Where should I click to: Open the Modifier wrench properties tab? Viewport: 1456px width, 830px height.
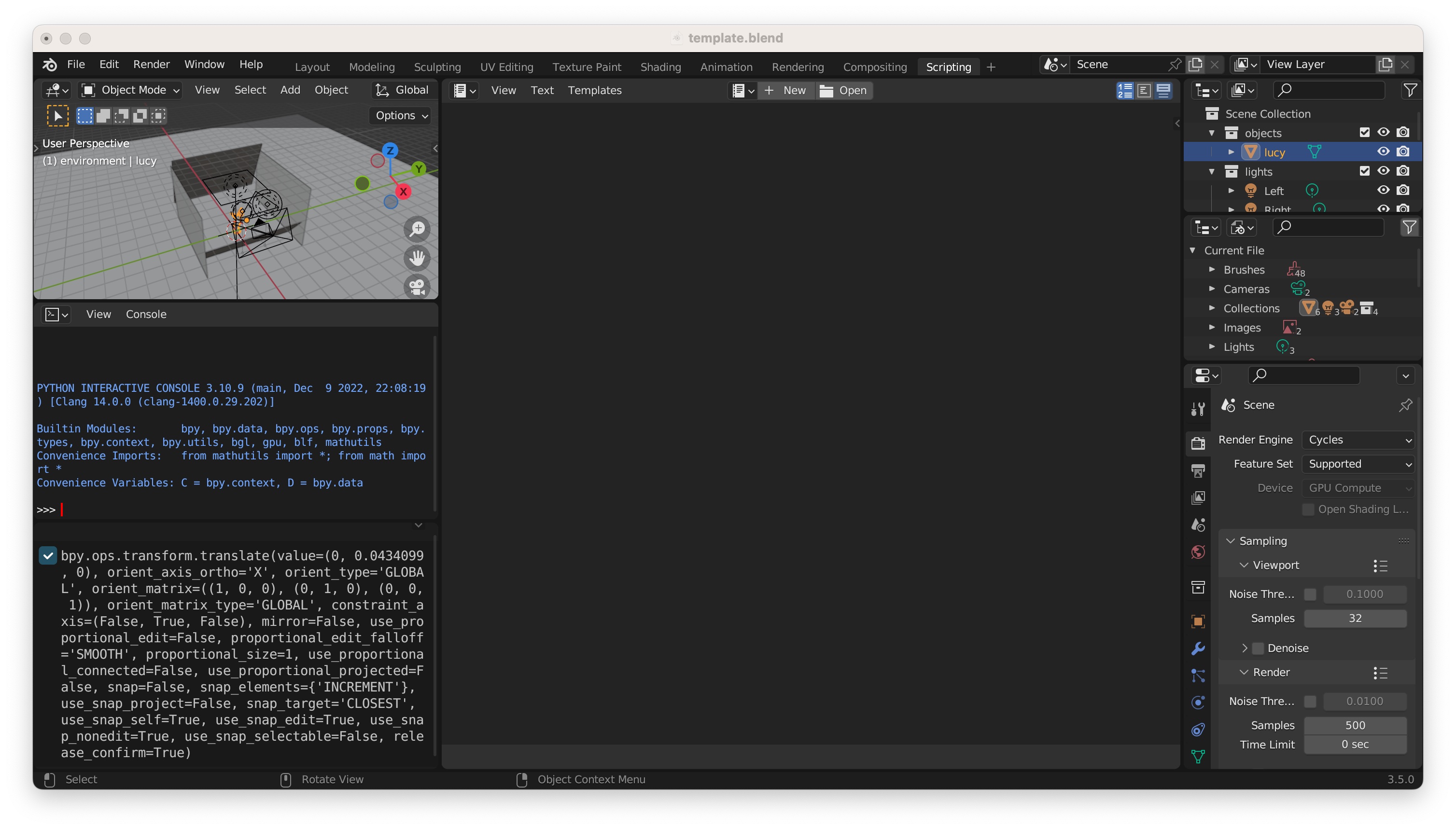(1198, 648)
